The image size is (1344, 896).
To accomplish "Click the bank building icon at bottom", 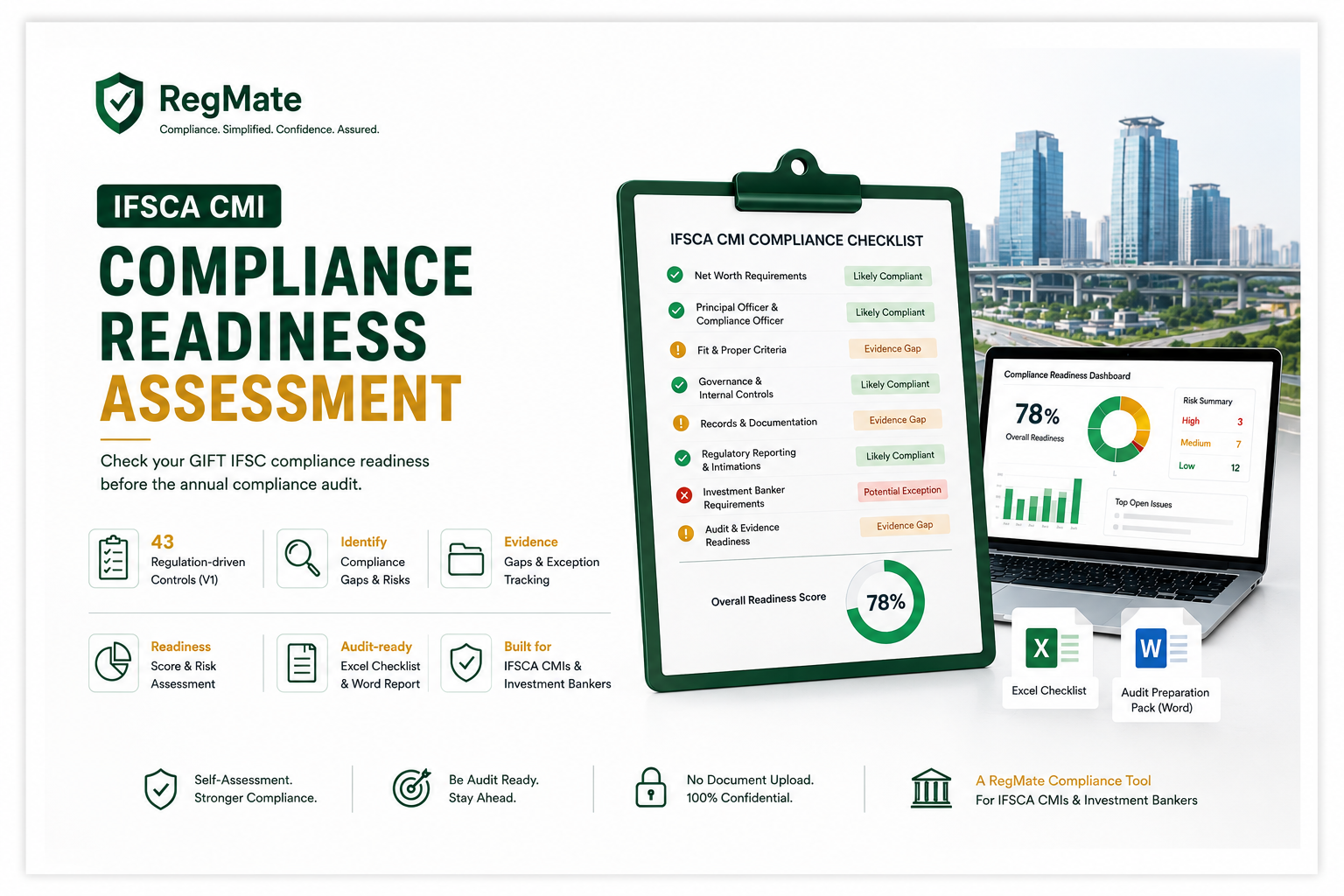I will (x=931, y=788).
